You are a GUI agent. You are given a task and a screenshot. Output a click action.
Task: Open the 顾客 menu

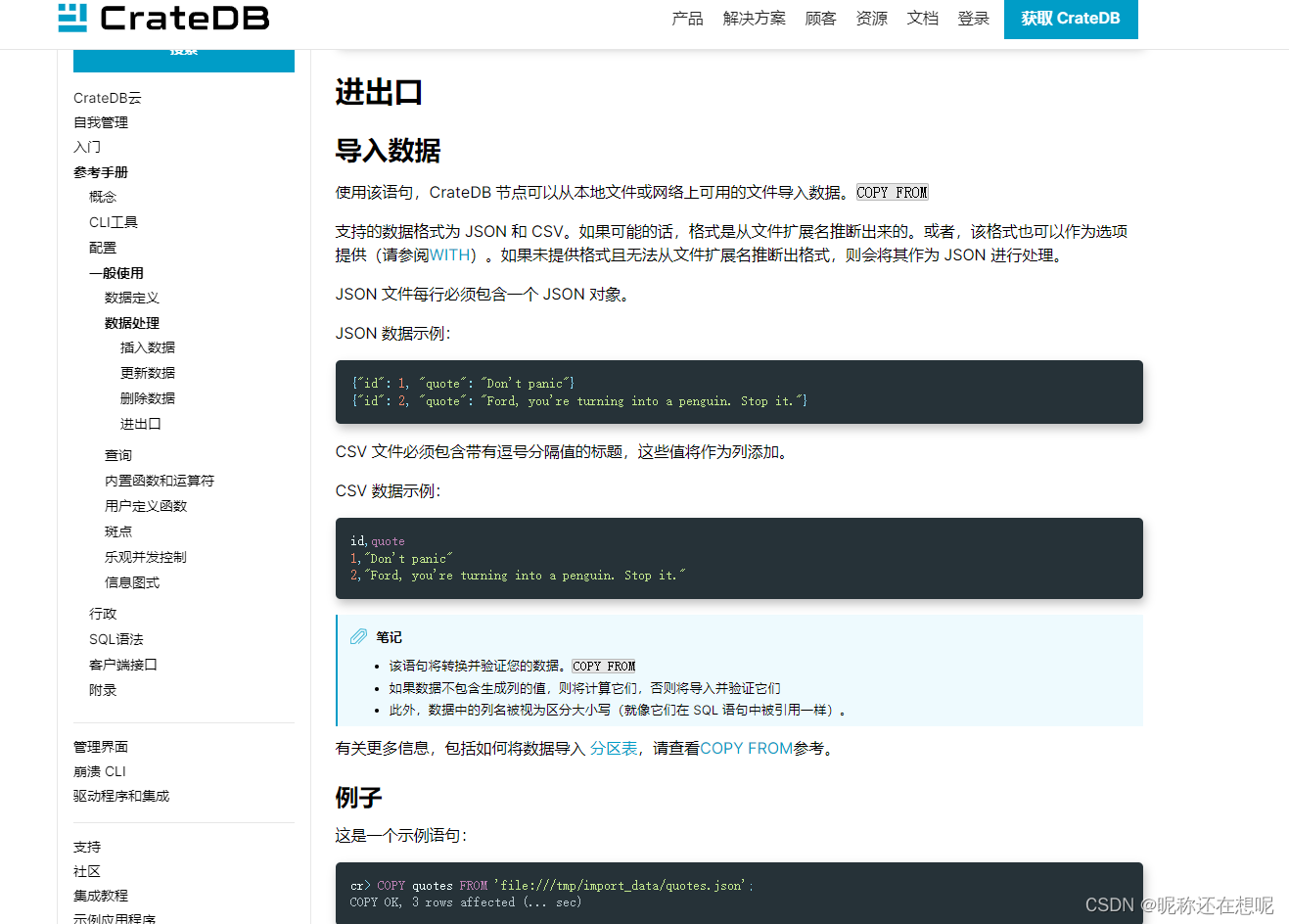coord(820,19)
